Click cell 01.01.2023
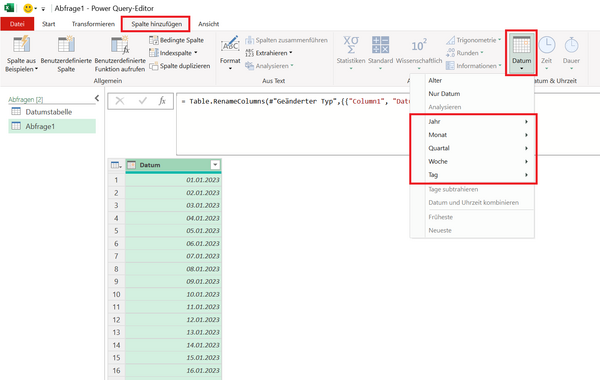 click(x=173, y=180)
